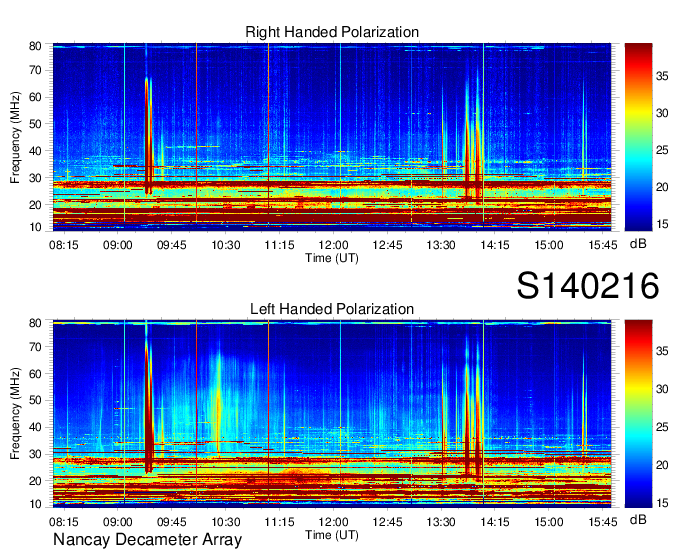Click '50' MHz tick on left-handed frequency axis
Viewport: 680px width, 552px height.
pos(35,400)
